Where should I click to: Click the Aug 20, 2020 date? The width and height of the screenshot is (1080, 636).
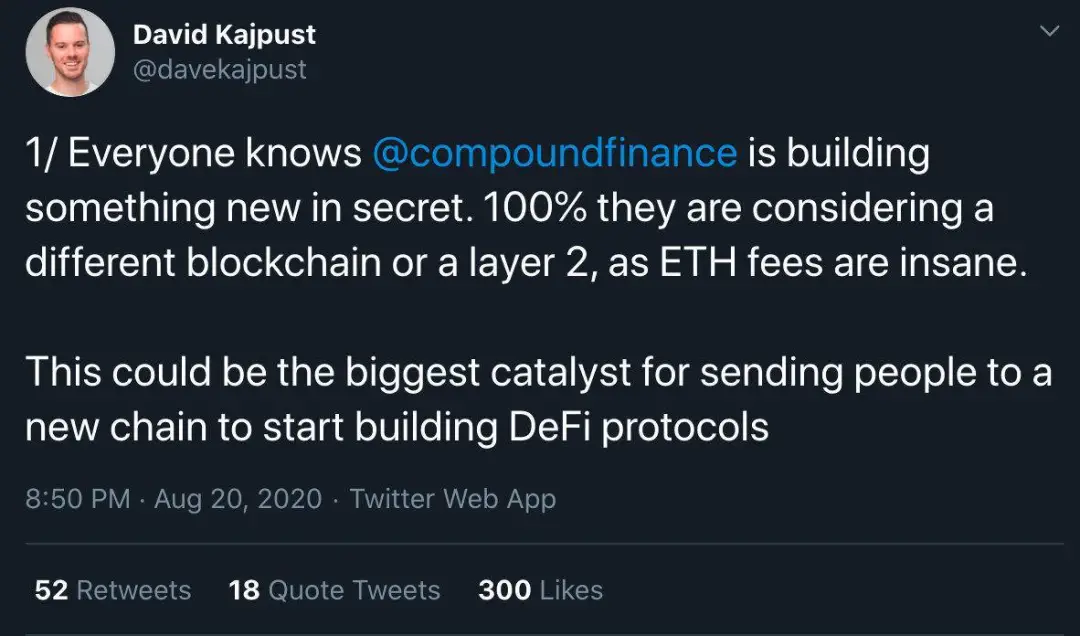coord(238,499)
